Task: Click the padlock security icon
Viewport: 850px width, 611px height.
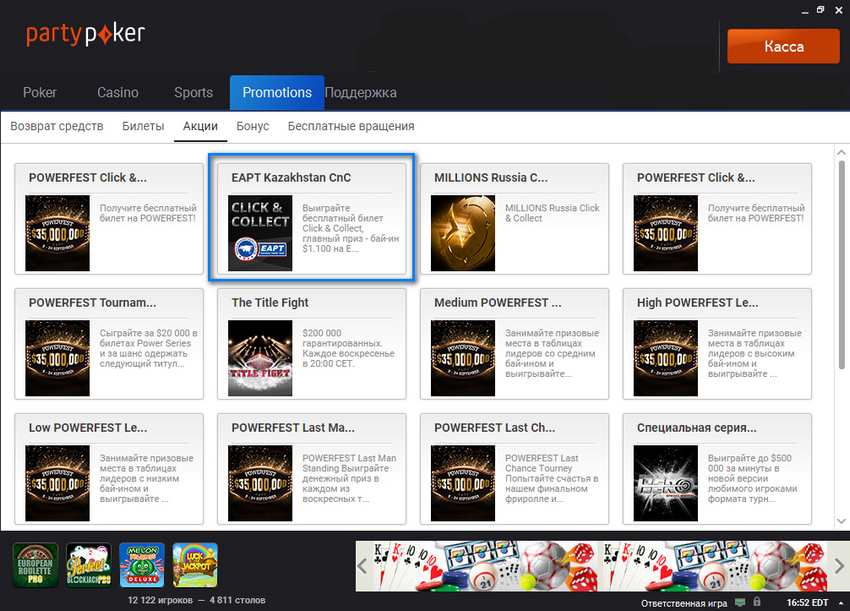Action: (757, 602)
